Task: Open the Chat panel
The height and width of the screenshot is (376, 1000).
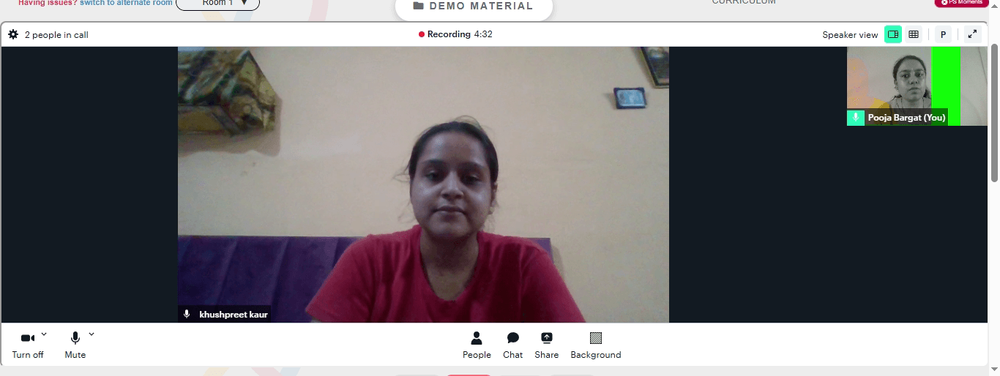Action: [x=513, y=345]
